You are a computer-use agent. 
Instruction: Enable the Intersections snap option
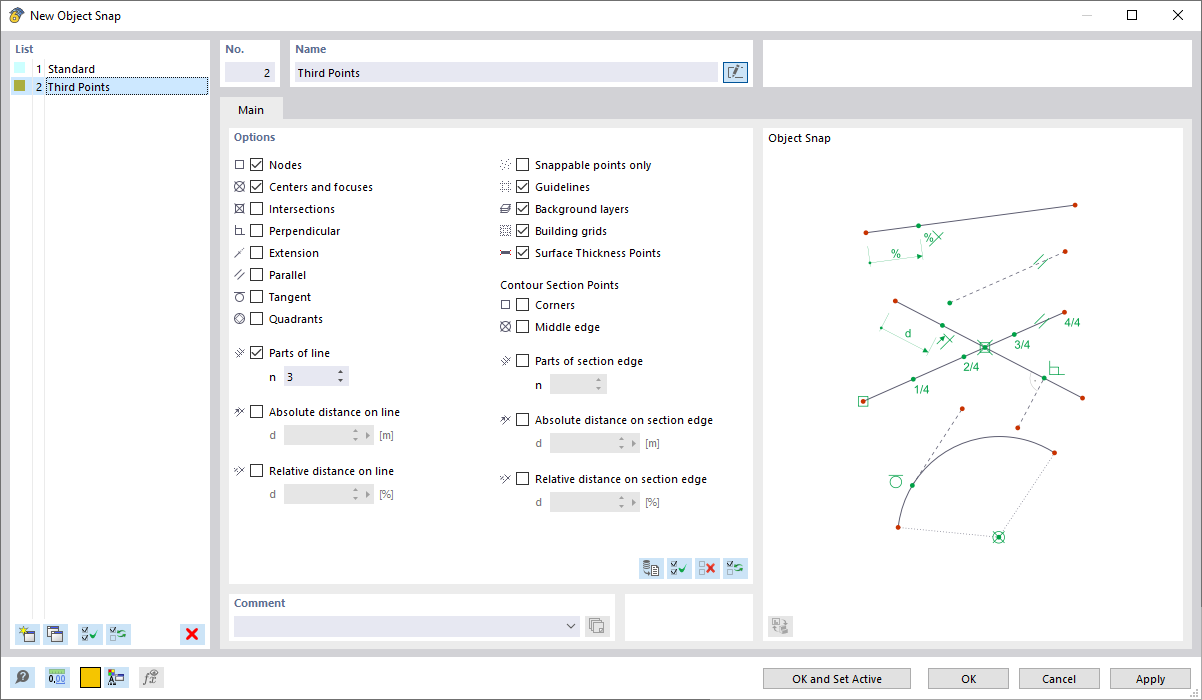258,208
